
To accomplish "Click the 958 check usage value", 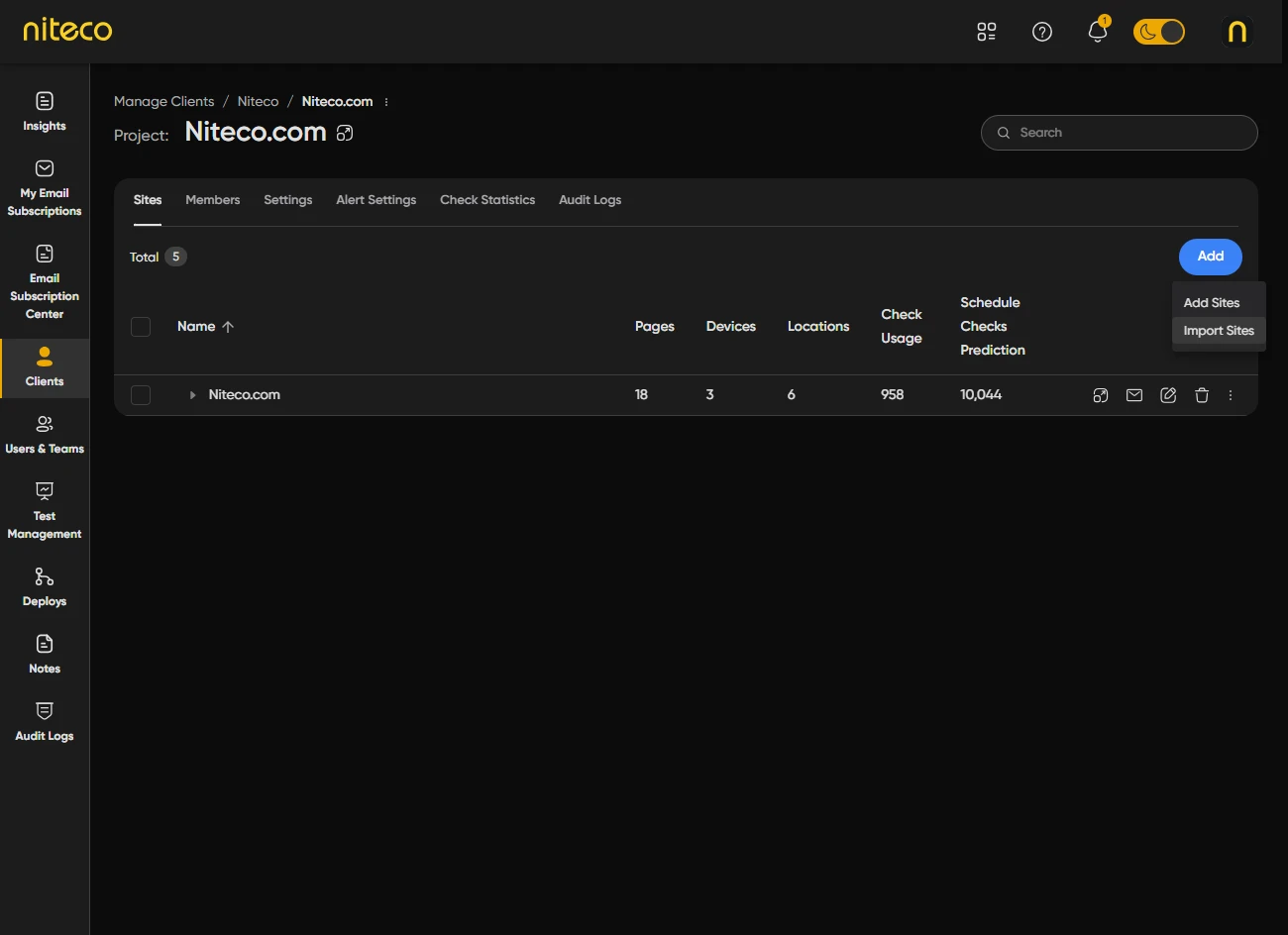I will tap(893, 394).
